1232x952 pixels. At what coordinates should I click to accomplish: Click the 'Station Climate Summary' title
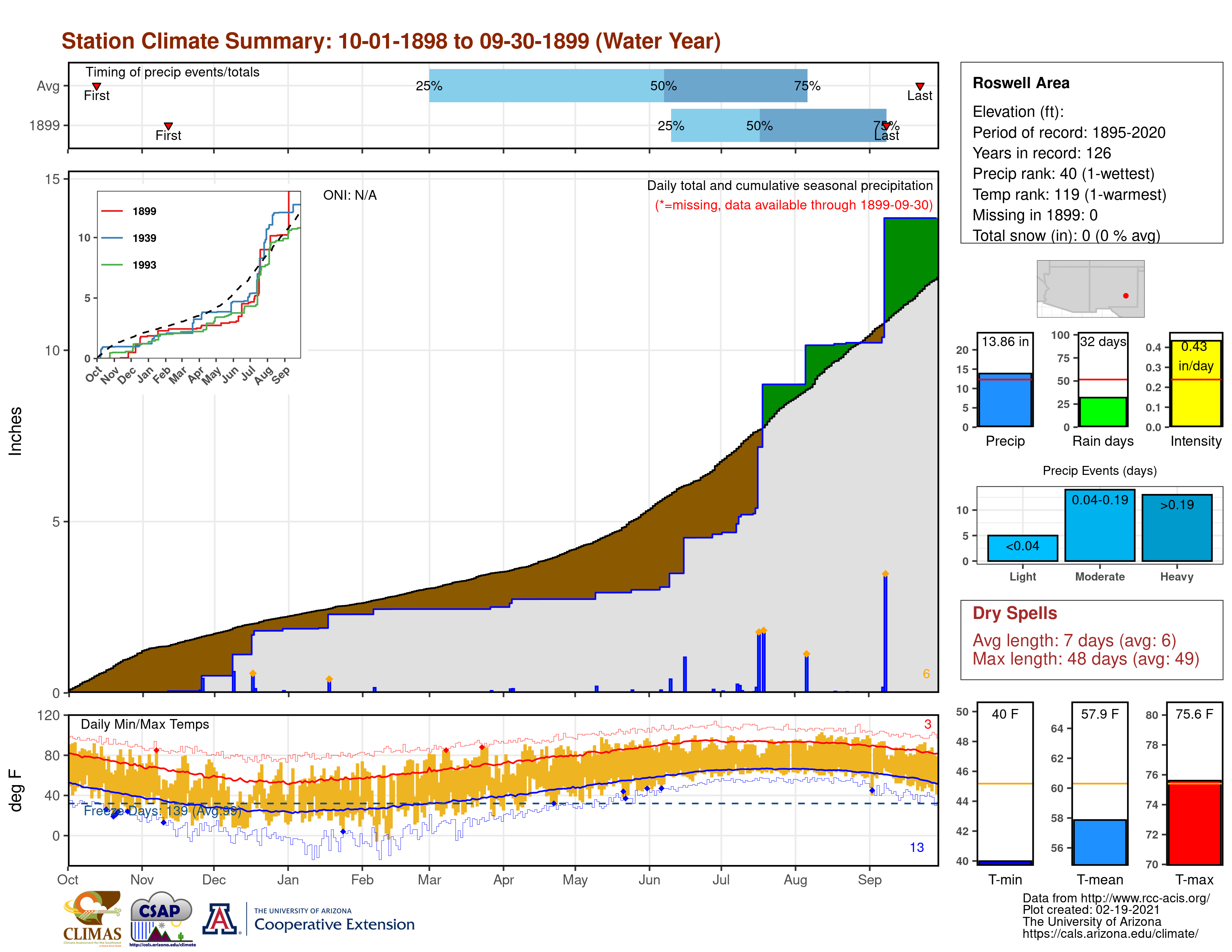point(391,41)
